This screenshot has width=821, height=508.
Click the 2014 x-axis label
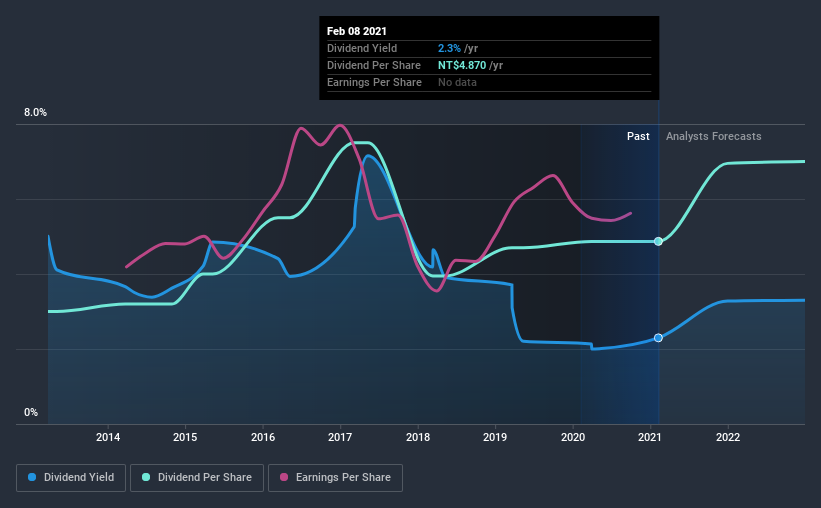(x=108, y=437)
